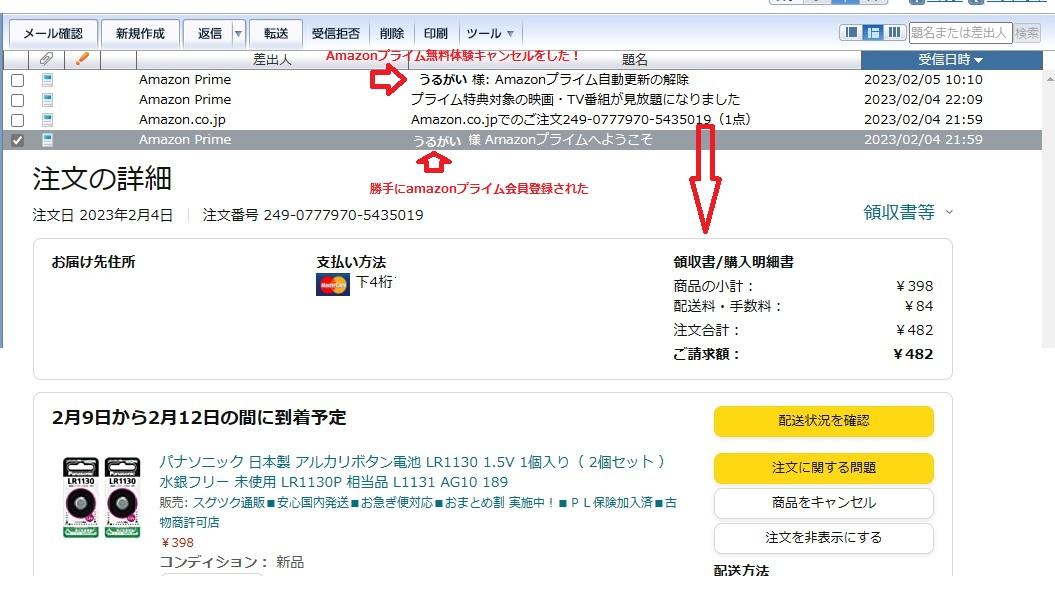Screen dimensions: 1055x606
Task: Forward the mail with 転送
Action: (276, 33)
